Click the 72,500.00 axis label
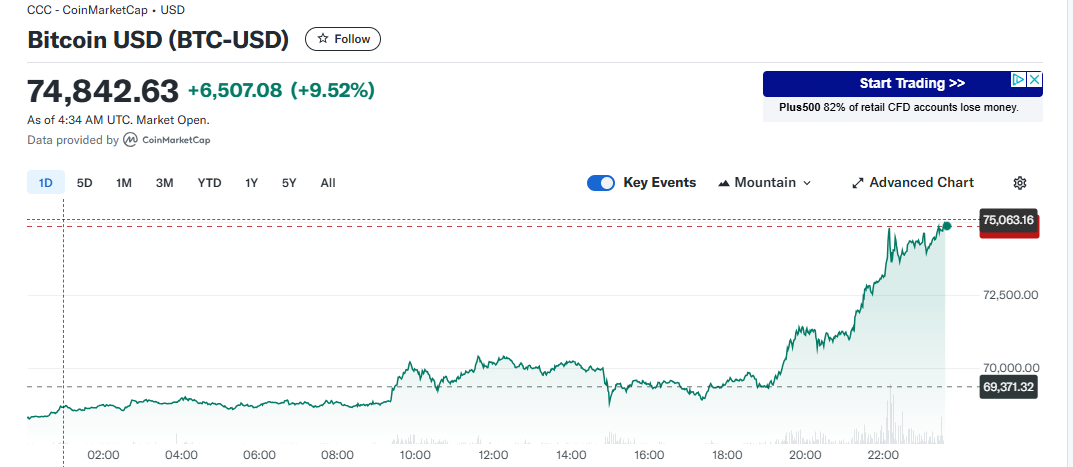Screen dimensions: 1073x467 [1011, 295]
